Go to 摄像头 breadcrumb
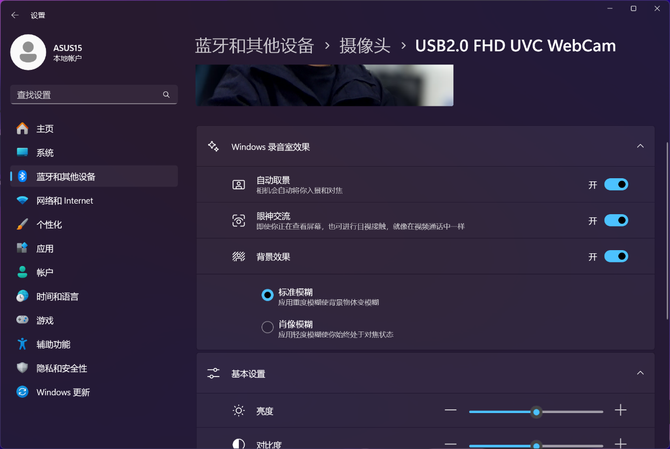 (365, 46)
